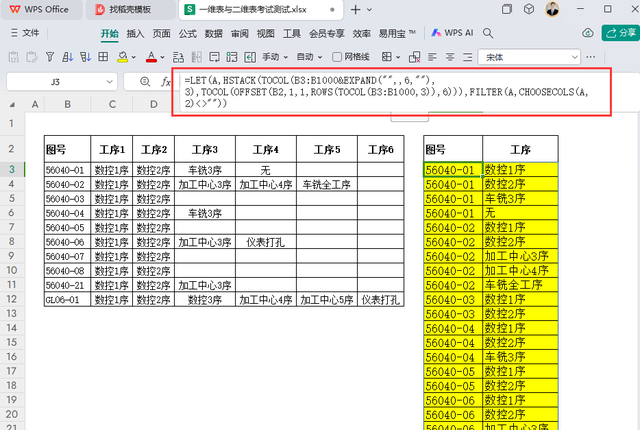Select row 3 header

(x=12, y=169)
